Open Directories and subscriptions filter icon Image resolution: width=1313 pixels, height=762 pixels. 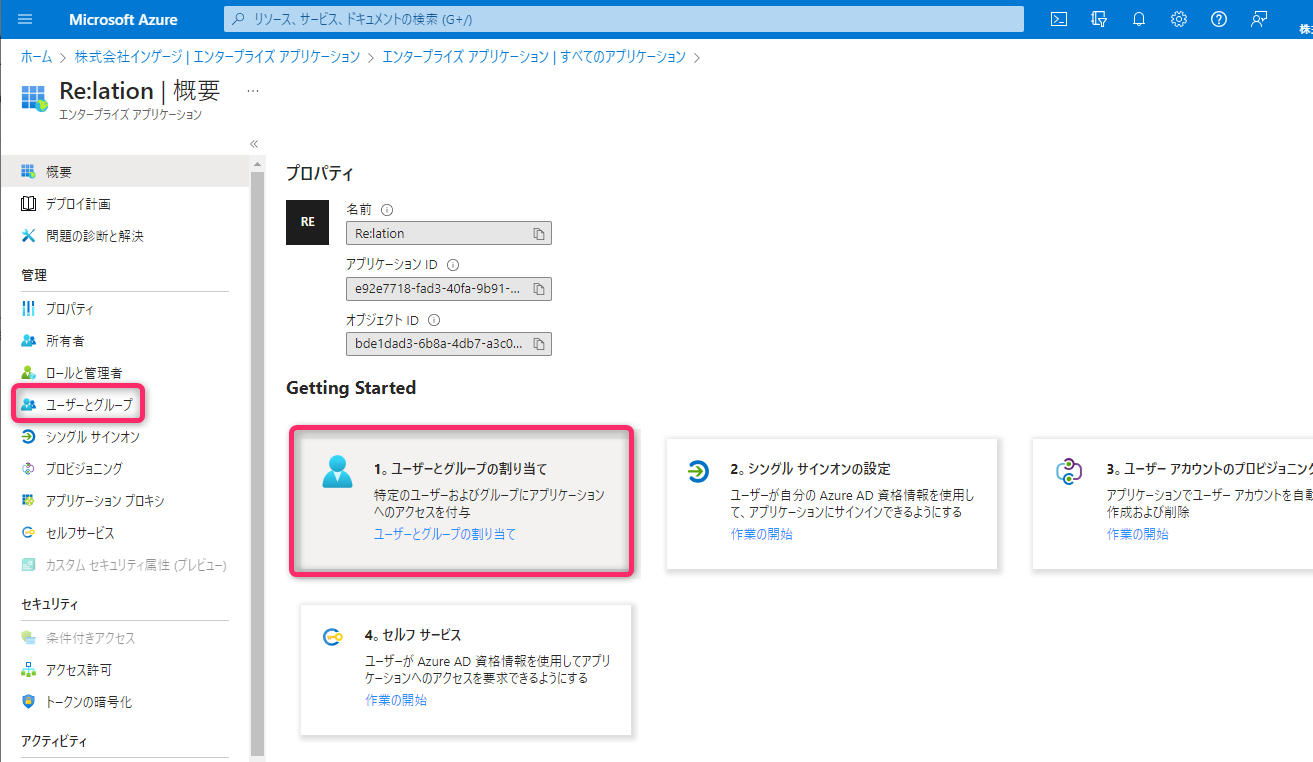pyautogui.click(x=1099, y=19)
